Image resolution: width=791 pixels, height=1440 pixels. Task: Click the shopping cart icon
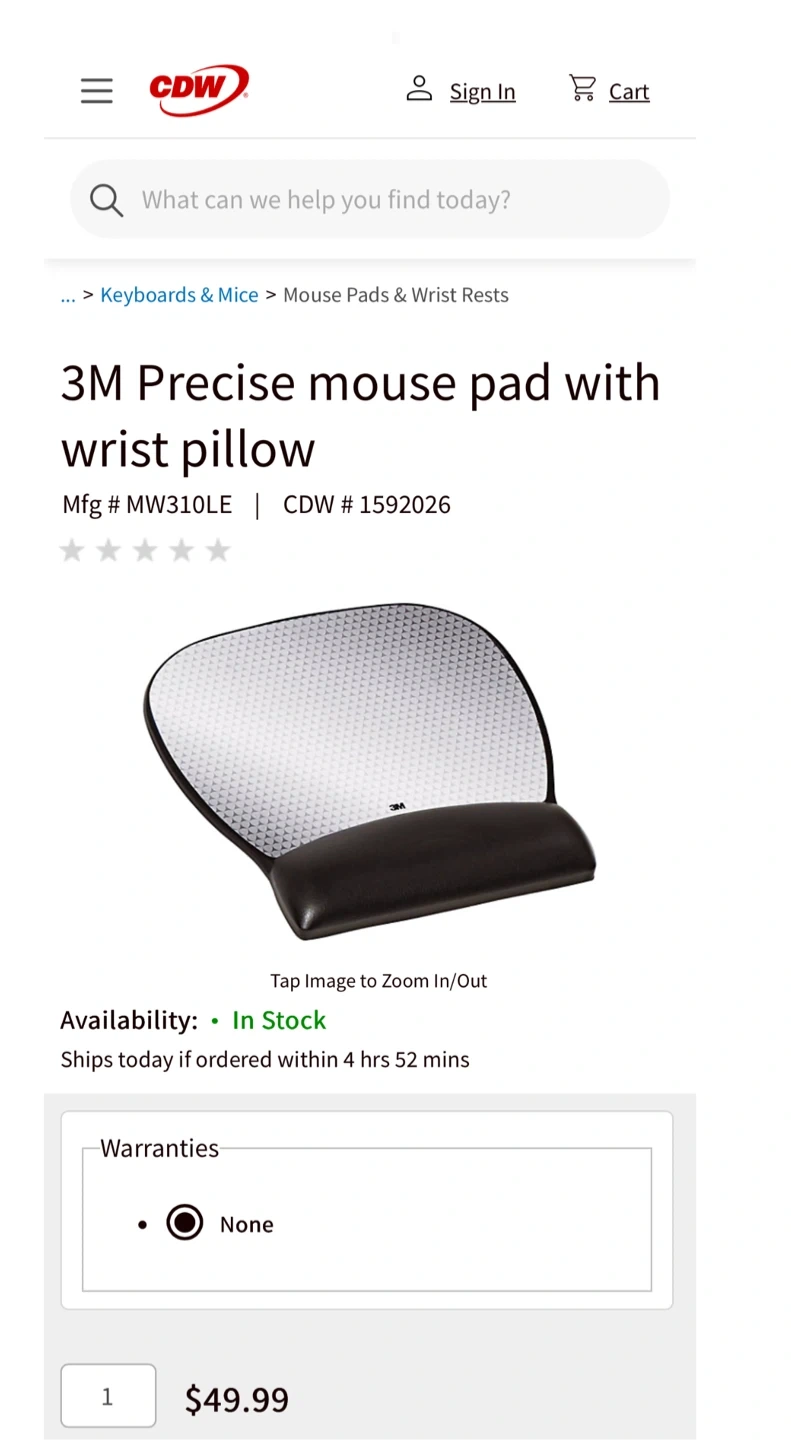[582, 88]
